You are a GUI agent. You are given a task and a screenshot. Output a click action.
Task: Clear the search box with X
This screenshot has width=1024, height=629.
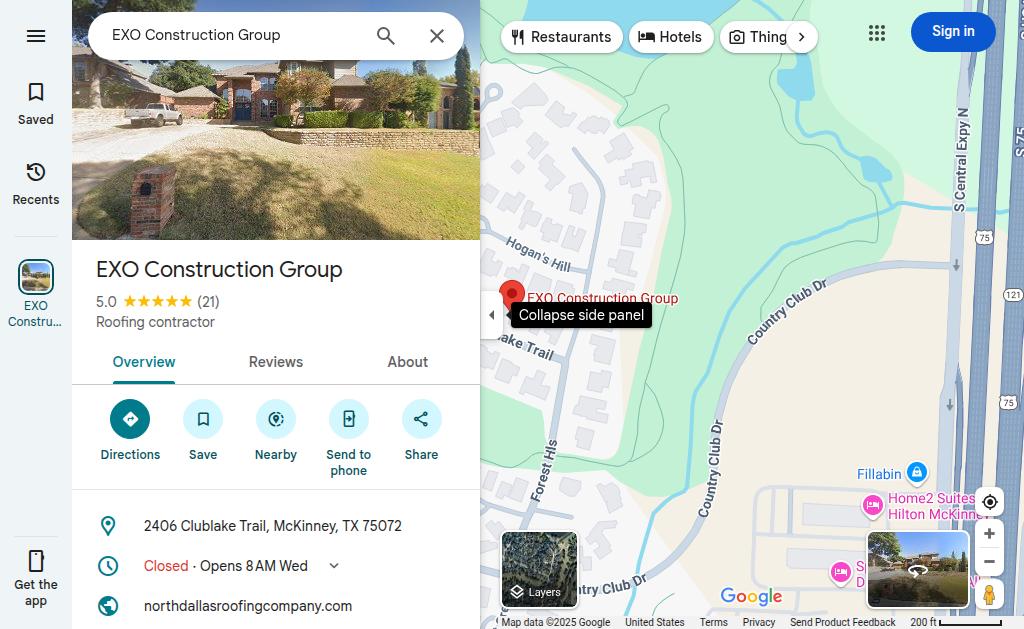click(x=437, y=36)
